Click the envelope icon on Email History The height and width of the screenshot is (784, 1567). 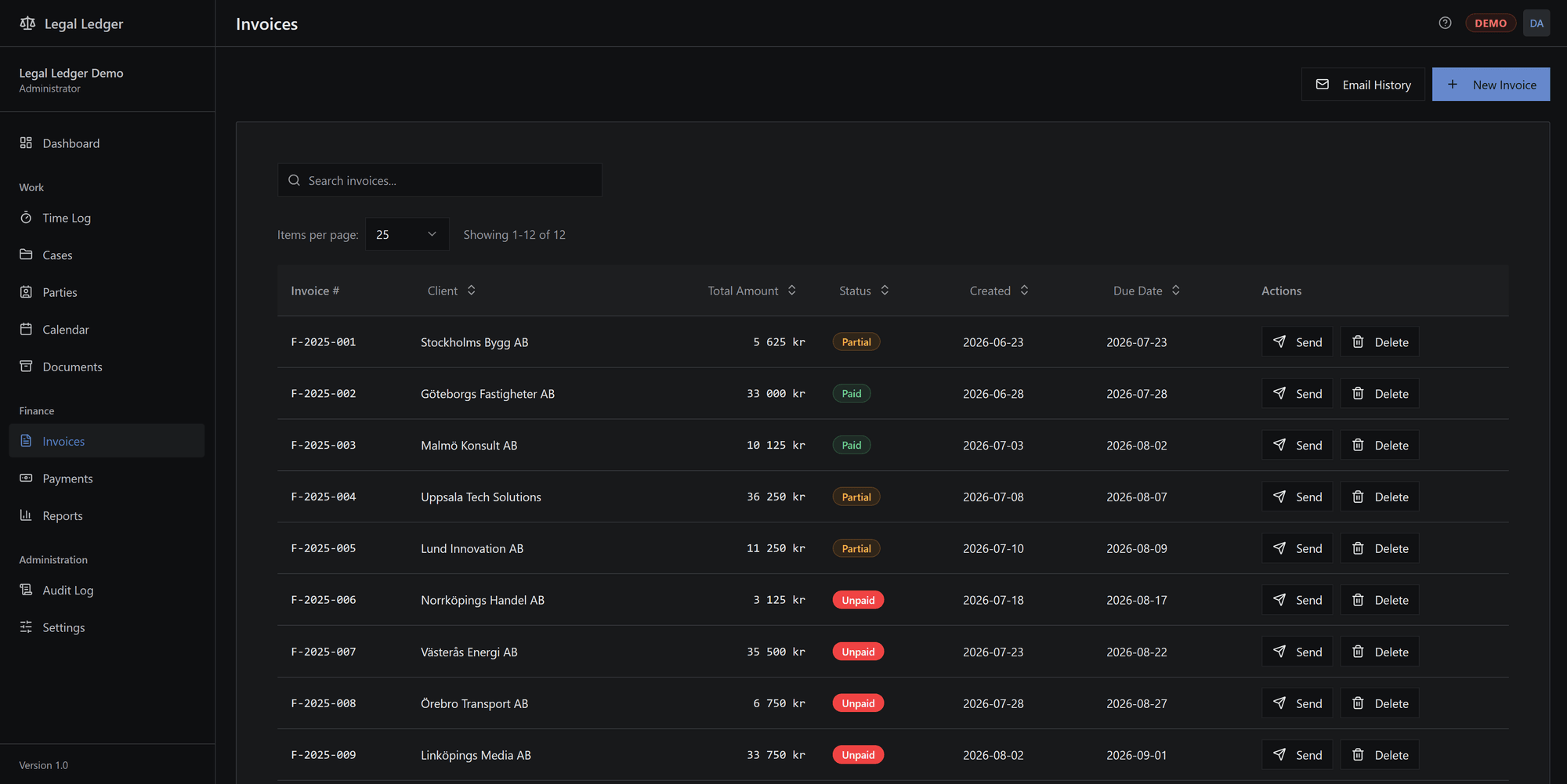point(1322,85)
